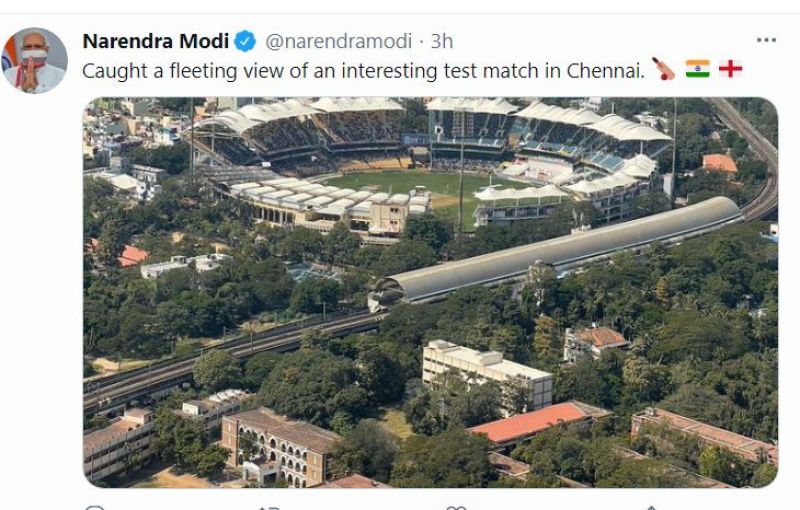800x510 pixels.
Task: Open the 3h timestamp link
Action: click(x=441, y=41)
